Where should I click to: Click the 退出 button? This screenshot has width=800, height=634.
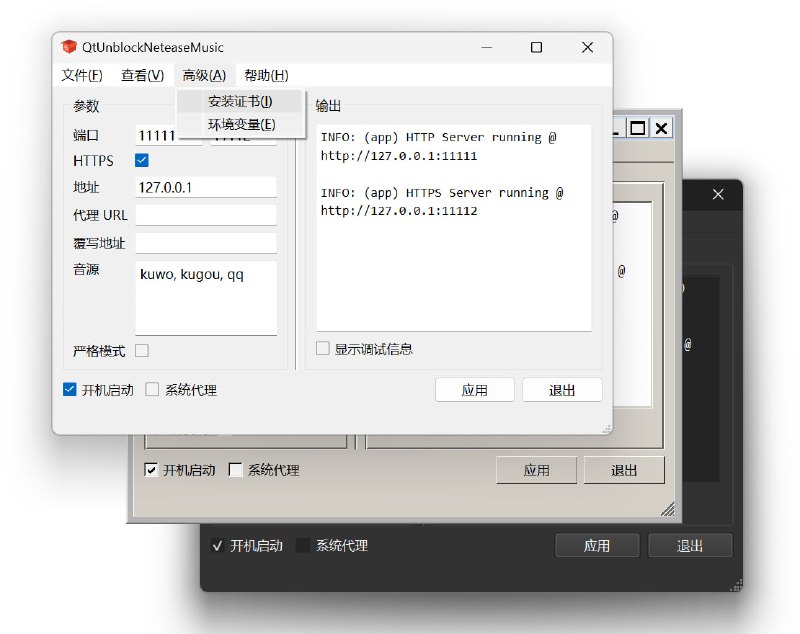click(563, 390)
